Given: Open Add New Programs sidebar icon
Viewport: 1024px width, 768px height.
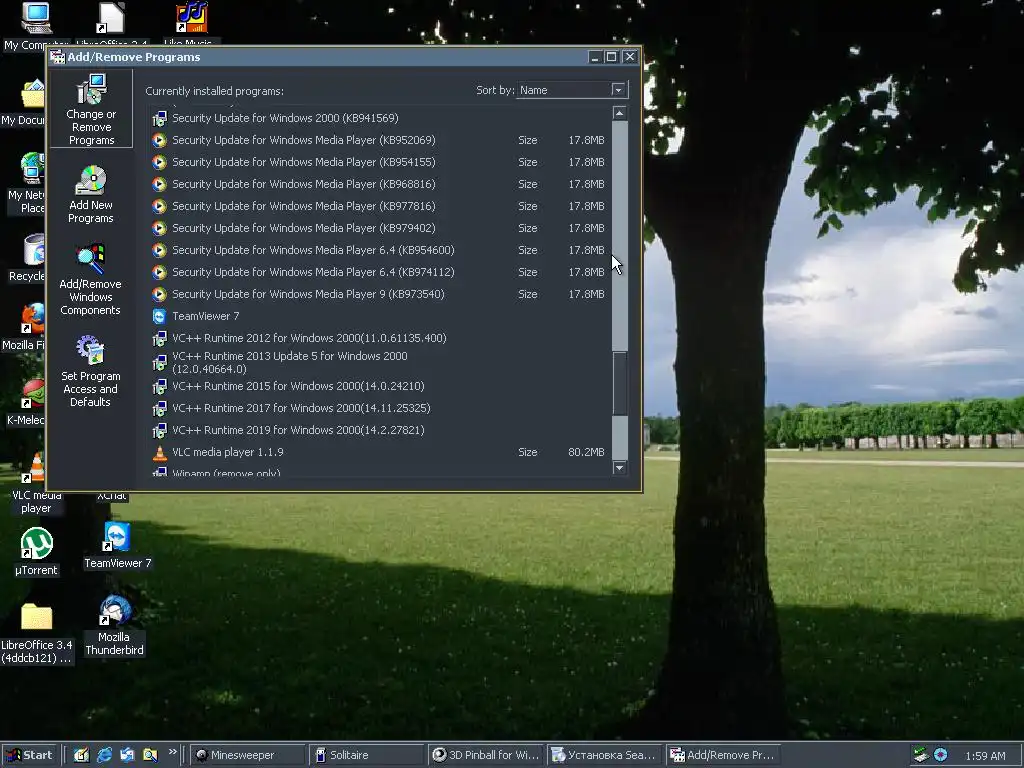Looking at the screenshot, I should point(91,195).
